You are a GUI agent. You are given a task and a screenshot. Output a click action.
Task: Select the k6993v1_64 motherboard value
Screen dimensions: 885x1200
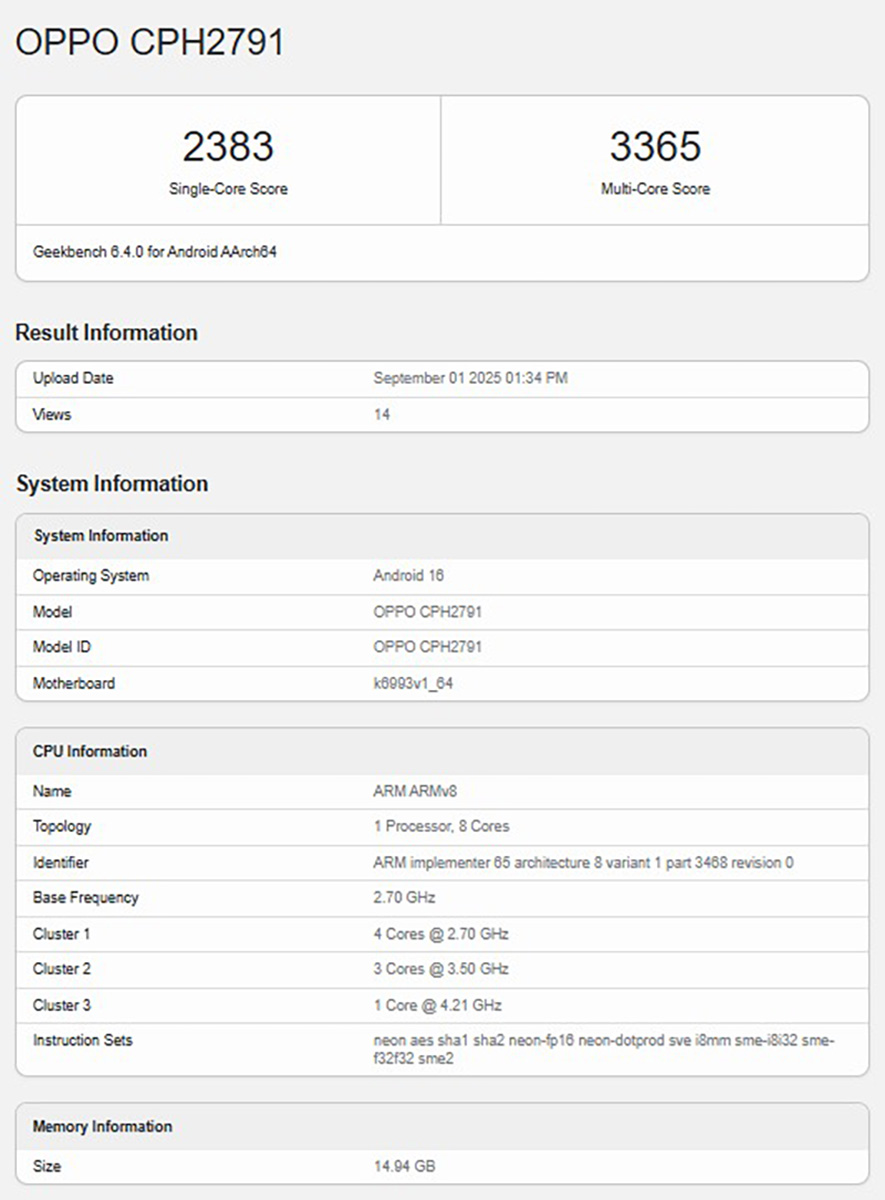coord(414,683)
